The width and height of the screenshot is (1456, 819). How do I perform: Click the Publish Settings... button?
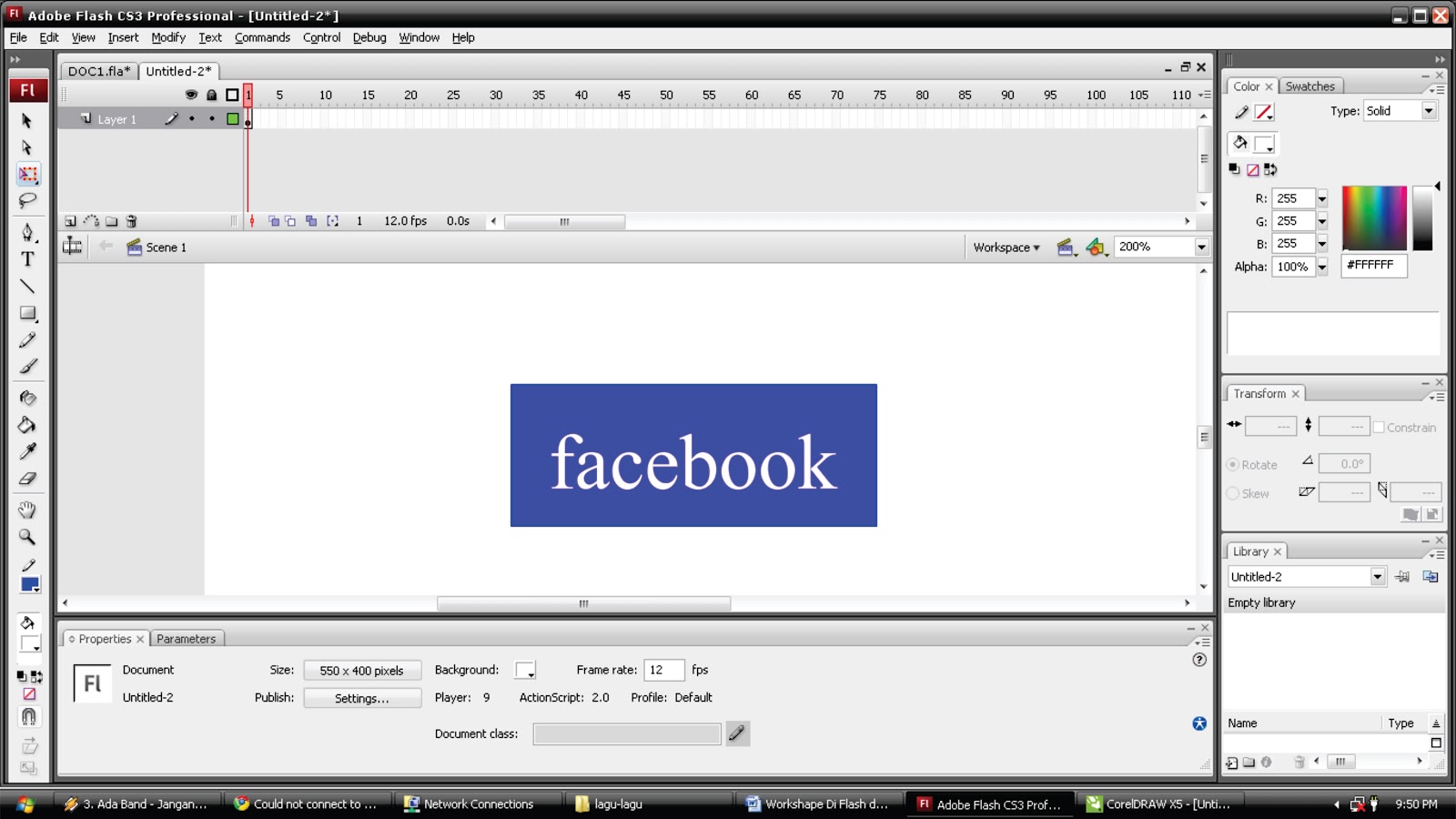click(362, 698)
